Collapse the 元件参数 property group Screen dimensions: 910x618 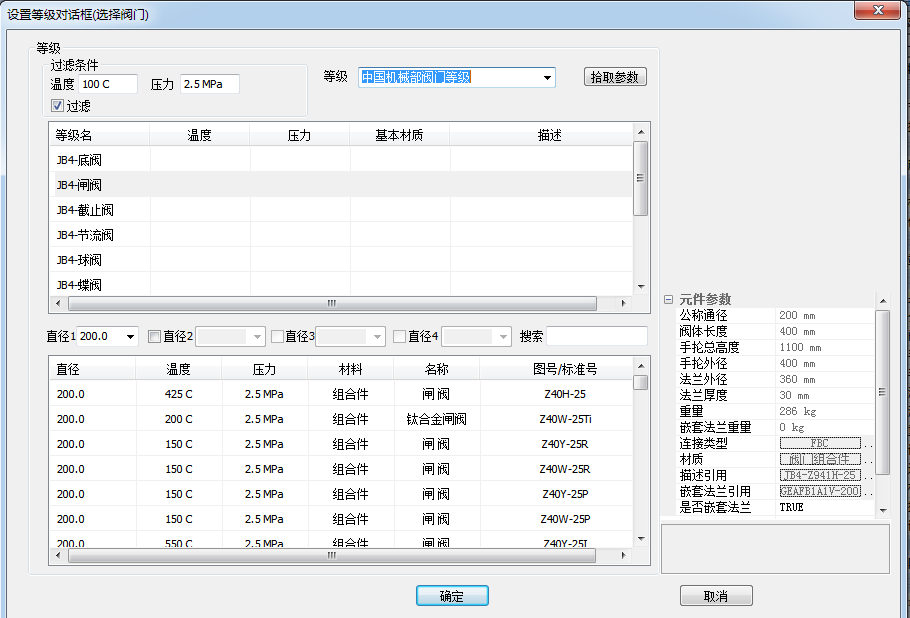(x=668, y=299)
